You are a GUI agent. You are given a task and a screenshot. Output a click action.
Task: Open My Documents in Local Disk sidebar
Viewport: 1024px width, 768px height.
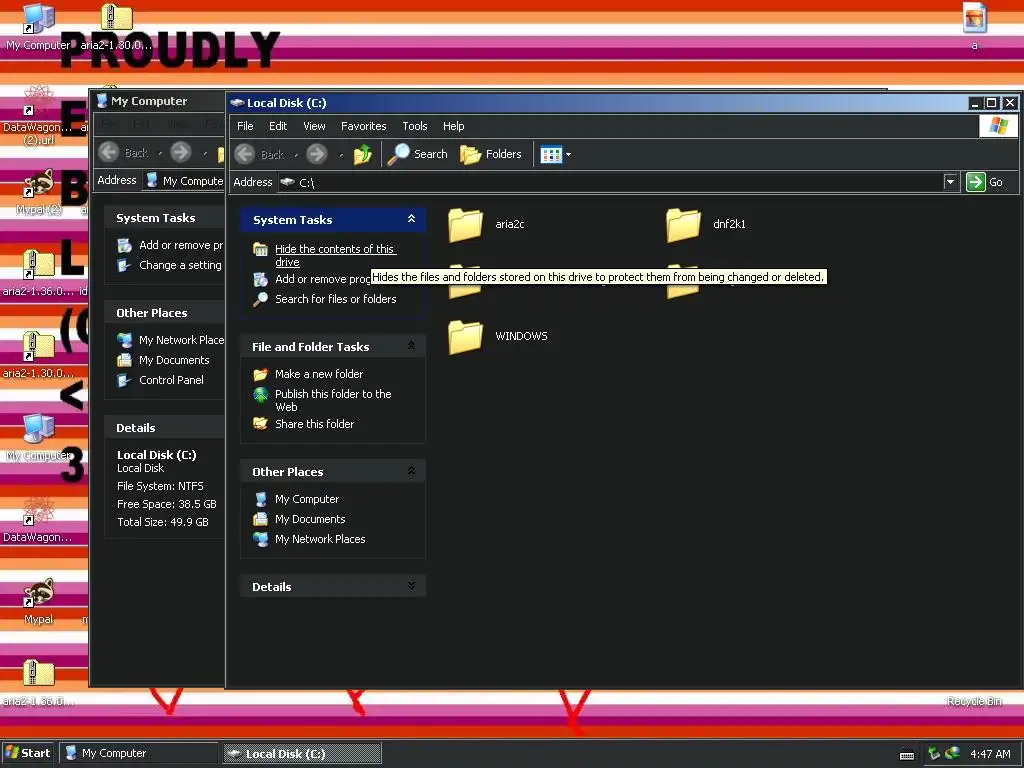point(310,519)
